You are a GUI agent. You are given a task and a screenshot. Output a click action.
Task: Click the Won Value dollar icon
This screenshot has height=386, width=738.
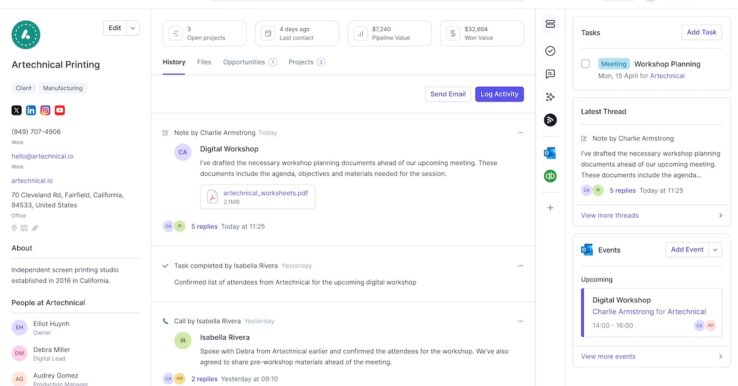(x=453, y=33)
